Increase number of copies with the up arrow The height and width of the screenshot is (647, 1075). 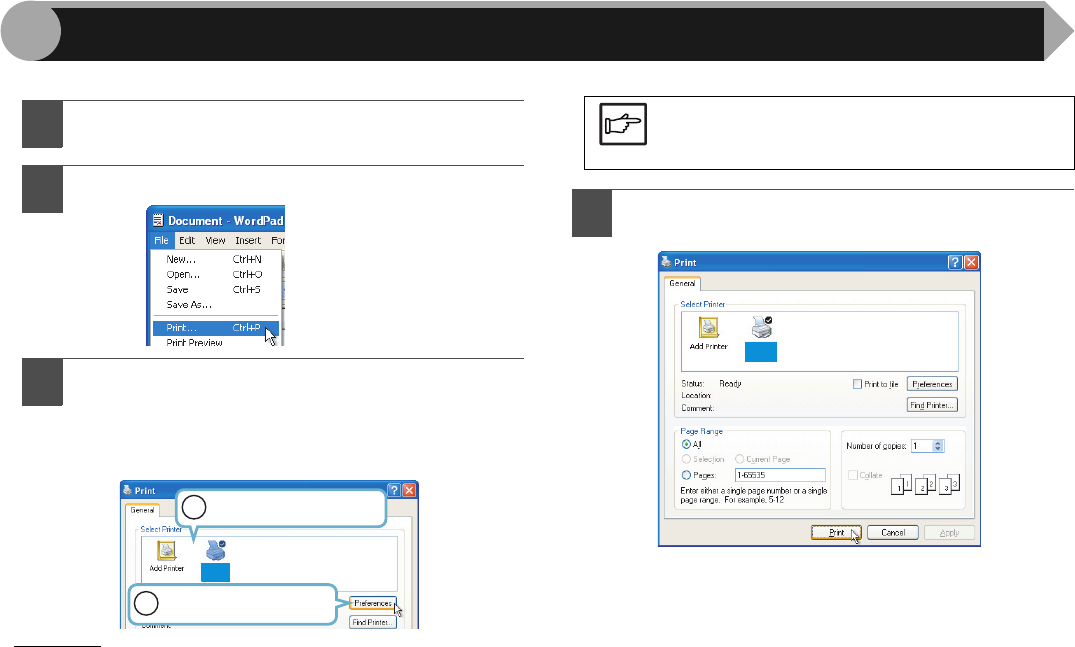pyautogui.click(x=939, y=443)
